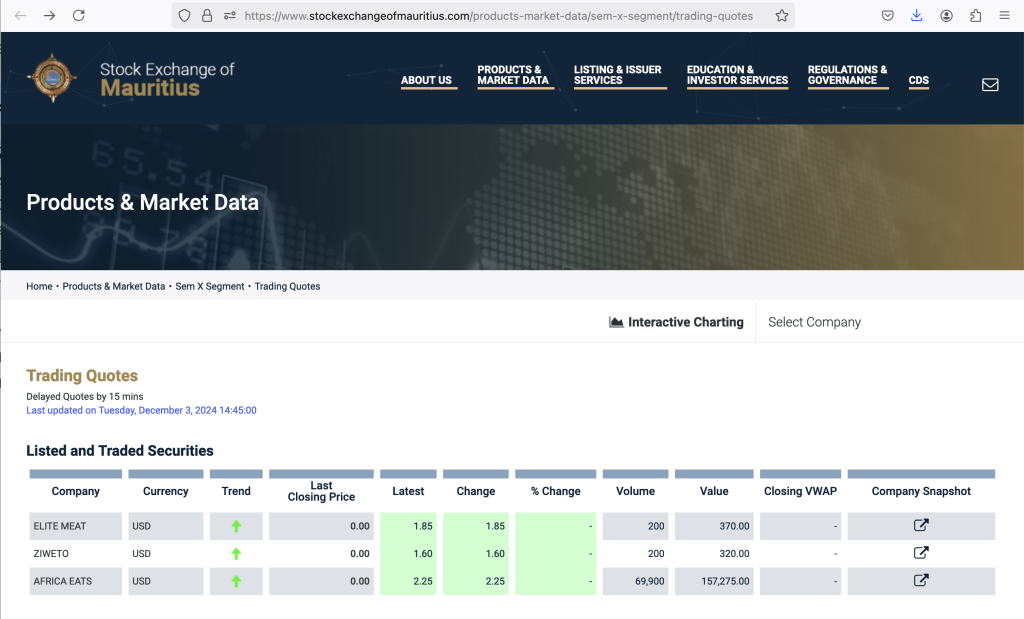Open the browser downloads icon
The width and height of the screenshot is (1024, 619).
pos(917,16)
